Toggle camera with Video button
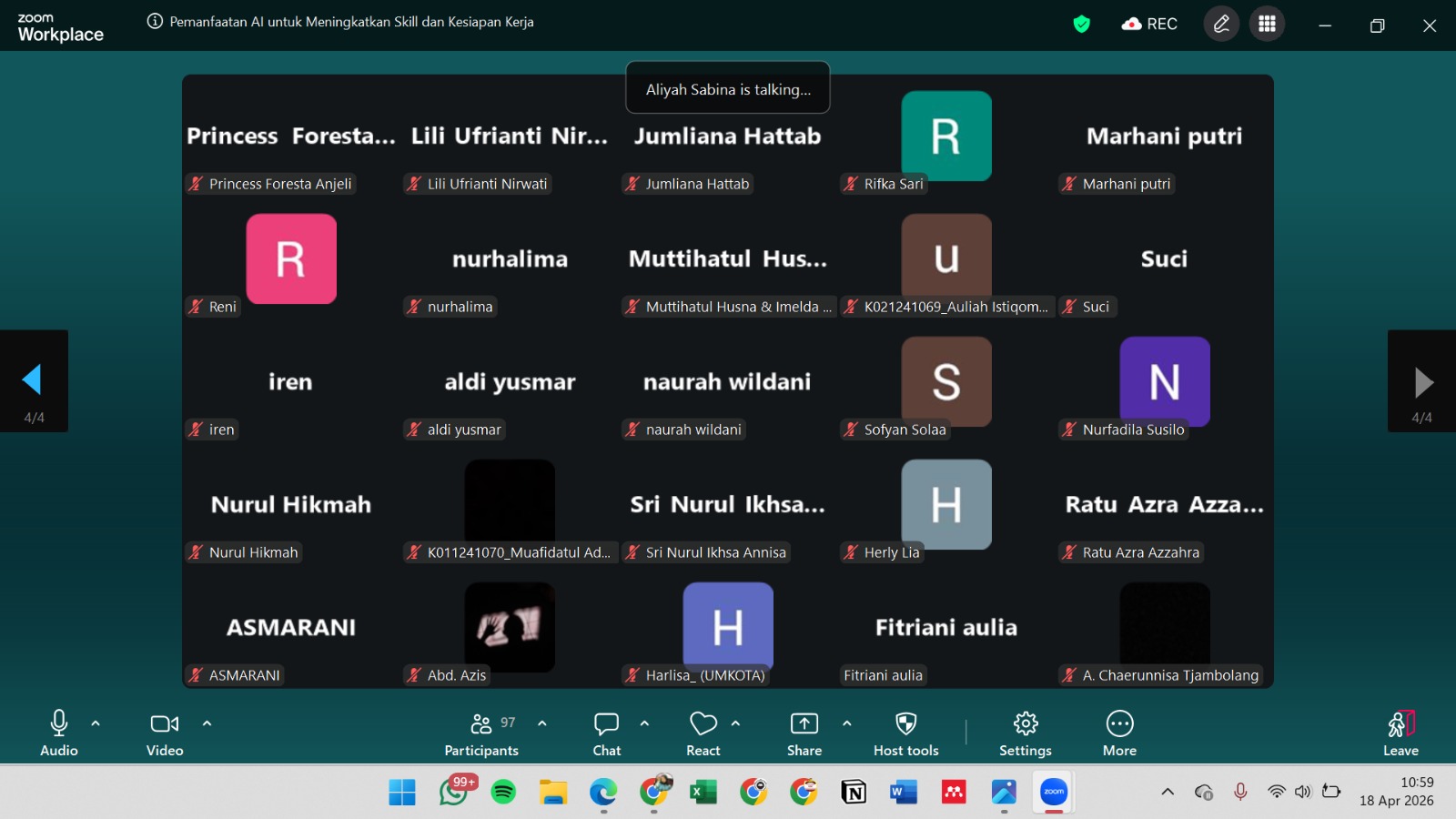This screenshot has height=819, width=1456. [x=165, y=733]
